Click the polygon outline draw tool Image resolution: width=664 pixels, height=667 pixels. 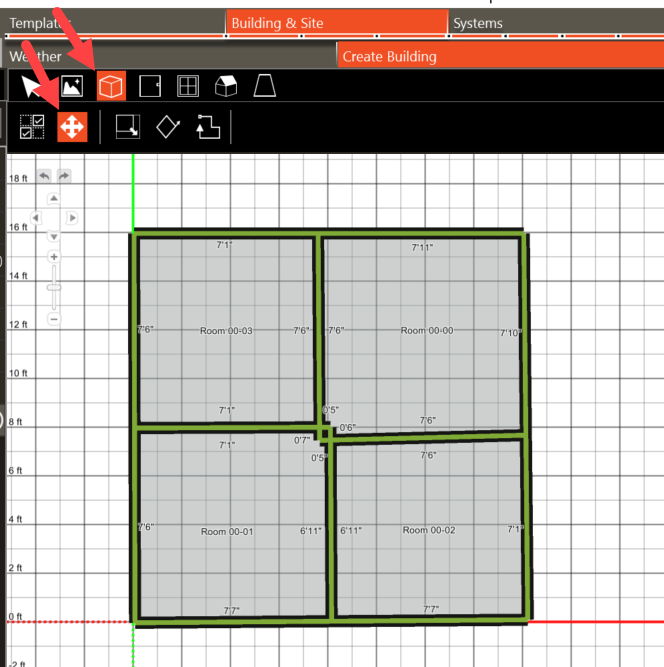pos(208,127)
